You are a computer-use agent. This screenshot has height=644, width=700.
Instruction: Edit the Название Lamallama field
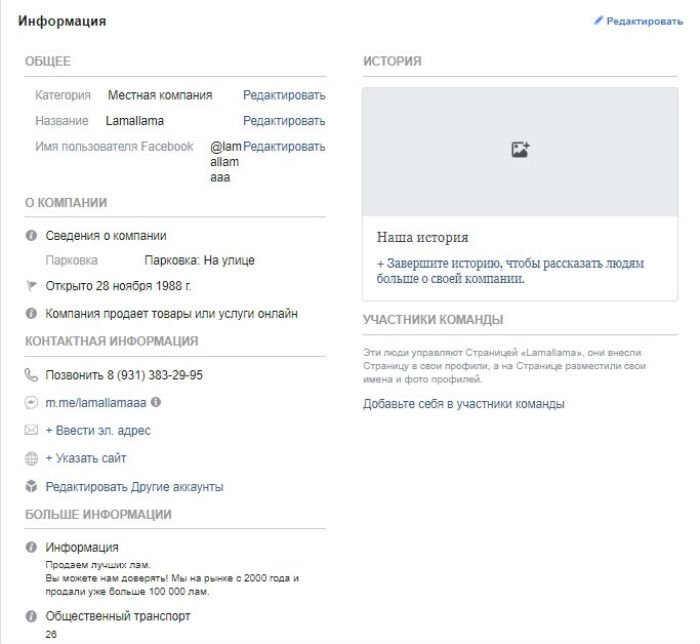tap(284, 121)
